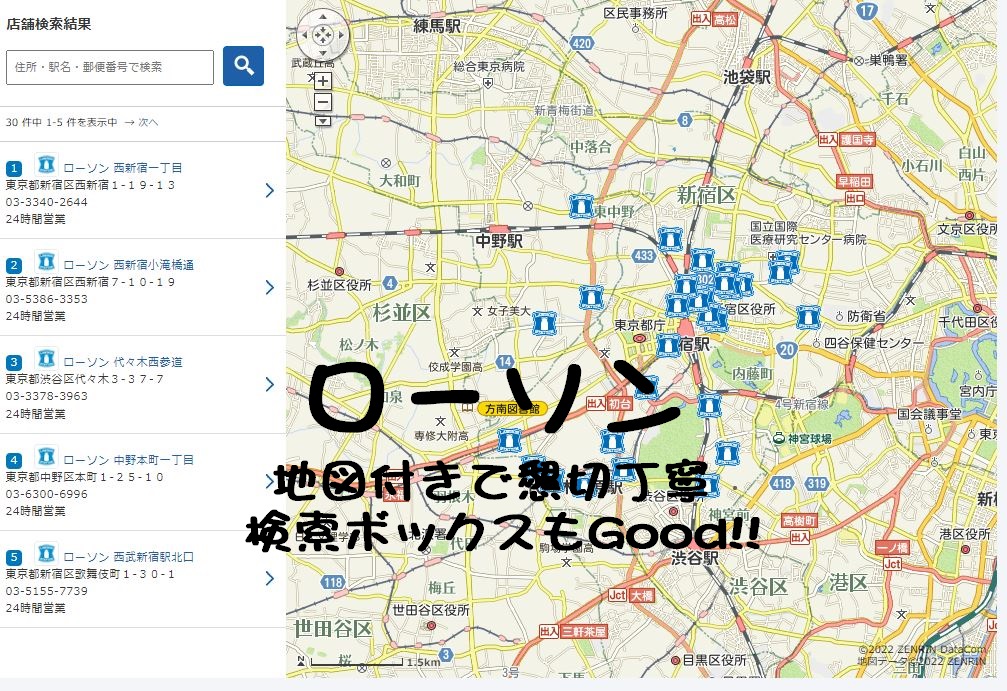This screenshot has height=691, width=1007.
Task: Select result number badge 5
Action: [x=13, y=557]
